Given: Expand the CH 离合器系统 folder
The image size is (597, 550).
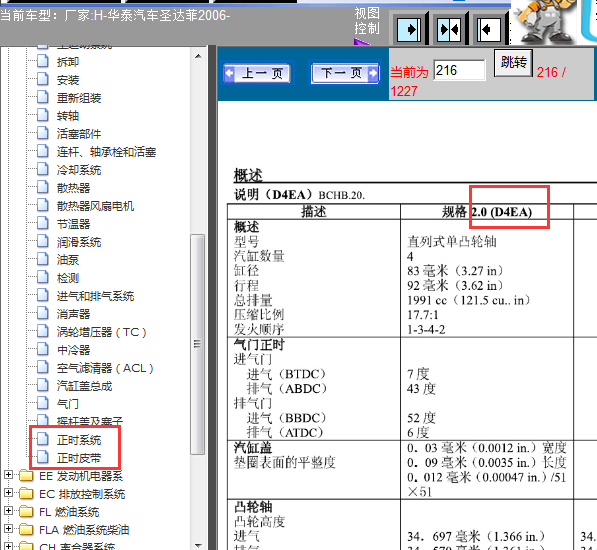Looking at the screenshot, I should 8,547.
